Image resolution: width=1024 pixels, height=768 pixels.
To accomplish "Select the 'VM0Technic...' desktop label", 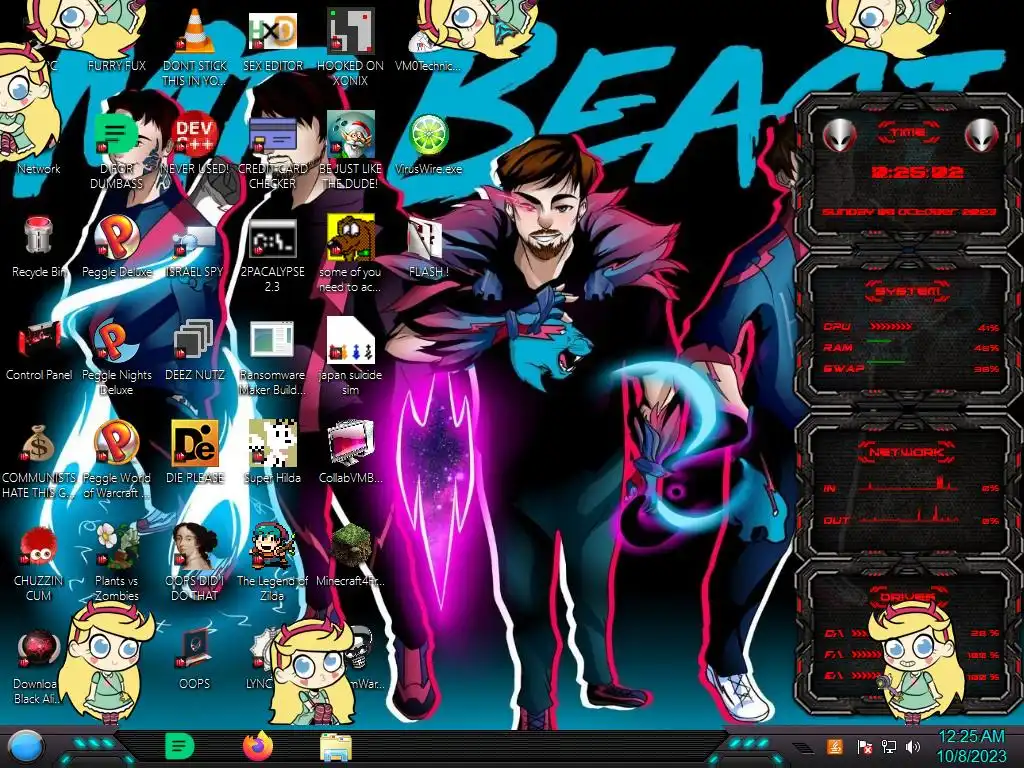I will [x=428, y=65].
